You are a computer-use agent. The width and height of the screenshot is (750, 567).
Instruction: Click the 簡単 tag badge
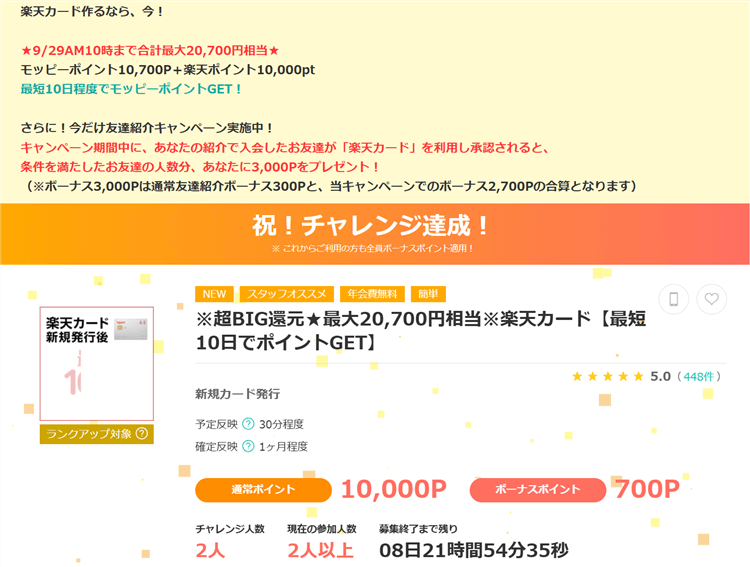pos(428,294)
